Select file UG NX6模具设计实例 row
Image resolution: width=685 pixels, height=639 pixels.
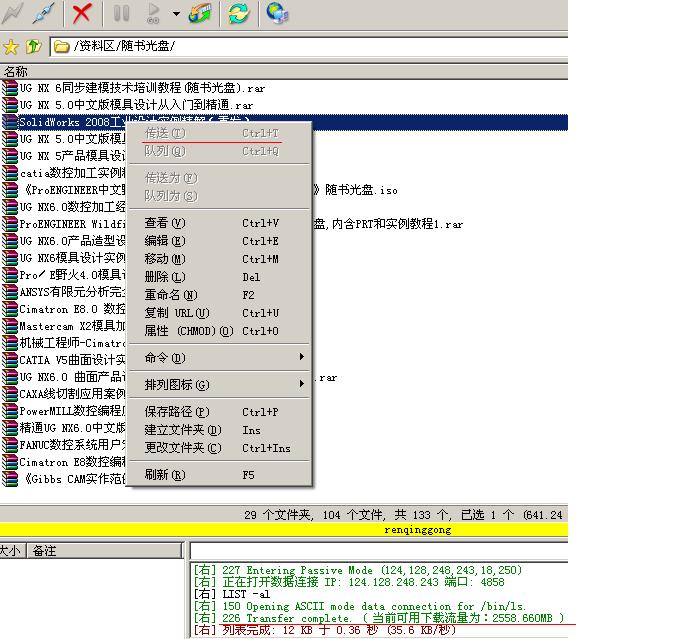[73, 258]
